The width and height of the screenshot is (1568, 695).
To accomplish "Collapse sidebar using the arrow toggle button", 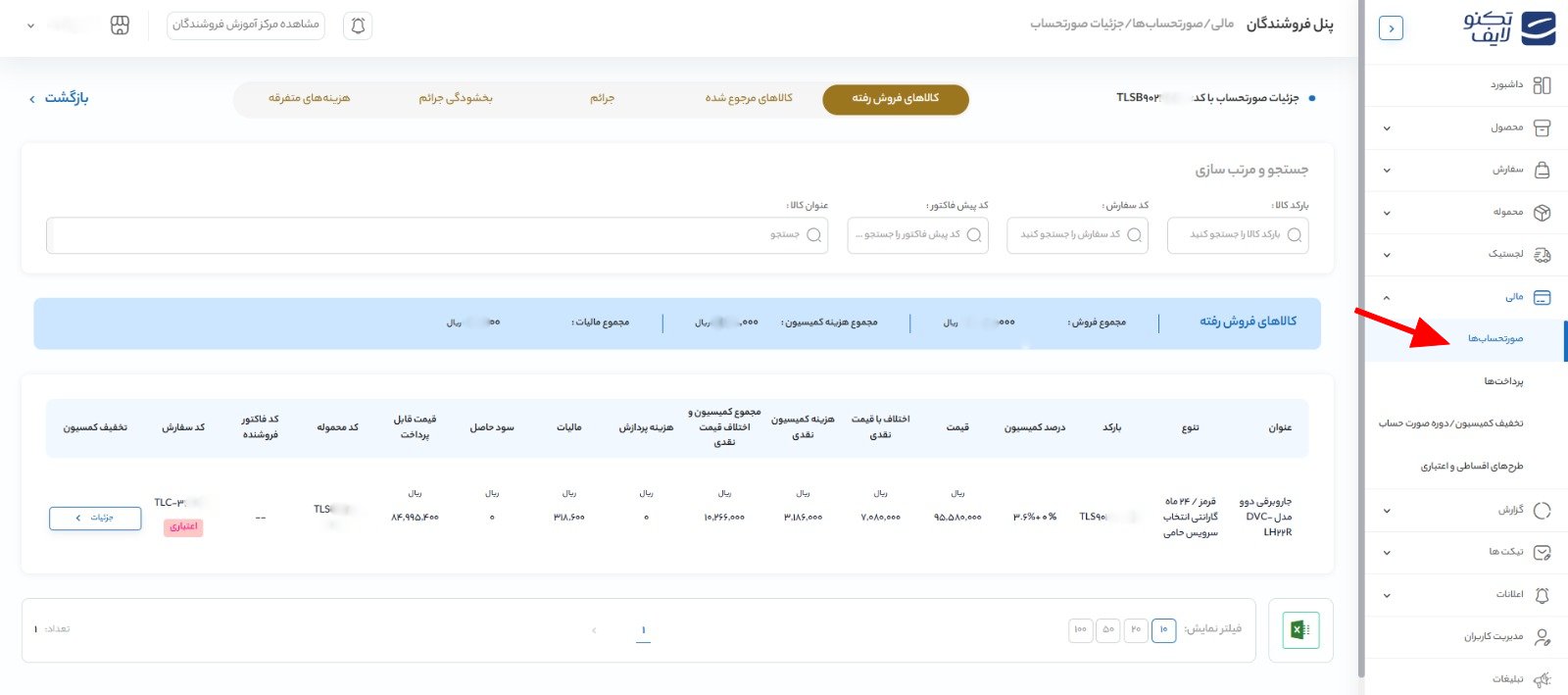I will pos(1391,28).
